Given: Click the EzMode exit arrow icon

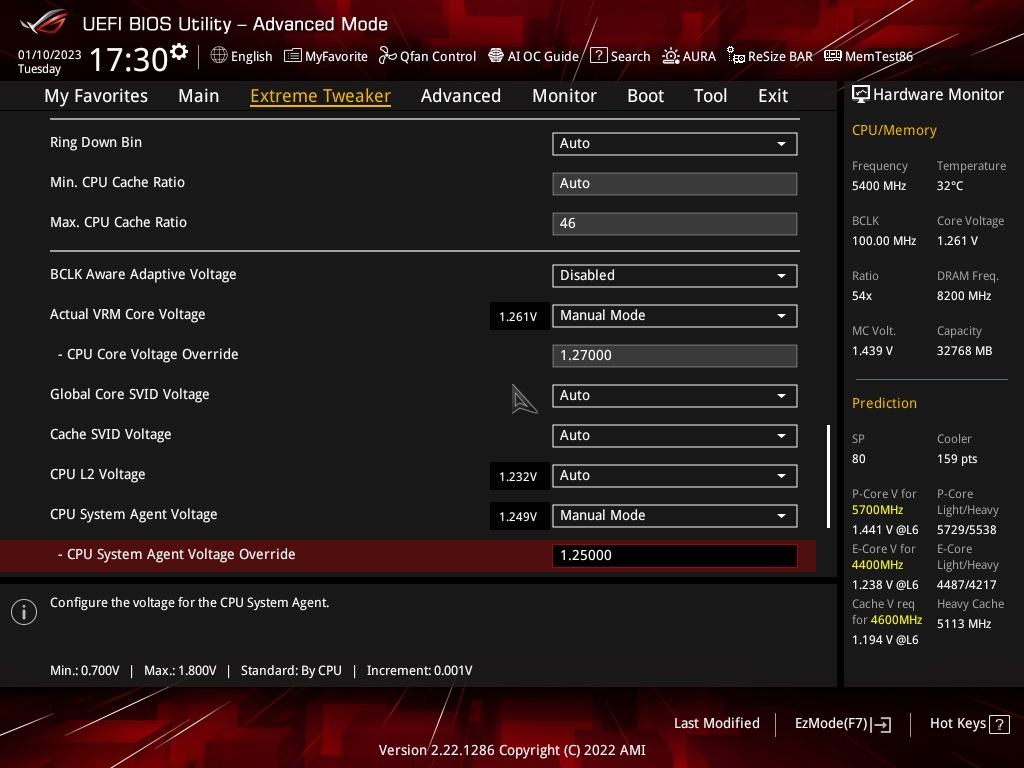Looking at the screenshot, I should (x=881, y=724).
